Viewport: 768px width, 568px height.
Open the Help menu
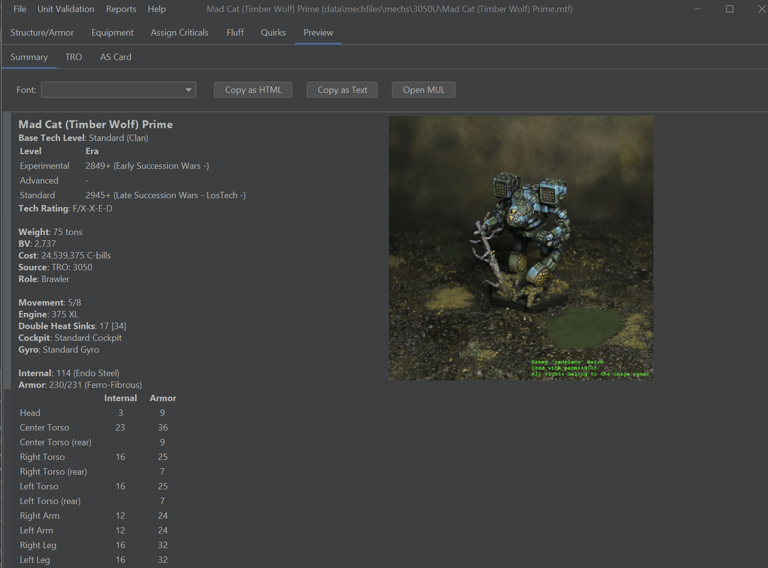coord(157,9)
